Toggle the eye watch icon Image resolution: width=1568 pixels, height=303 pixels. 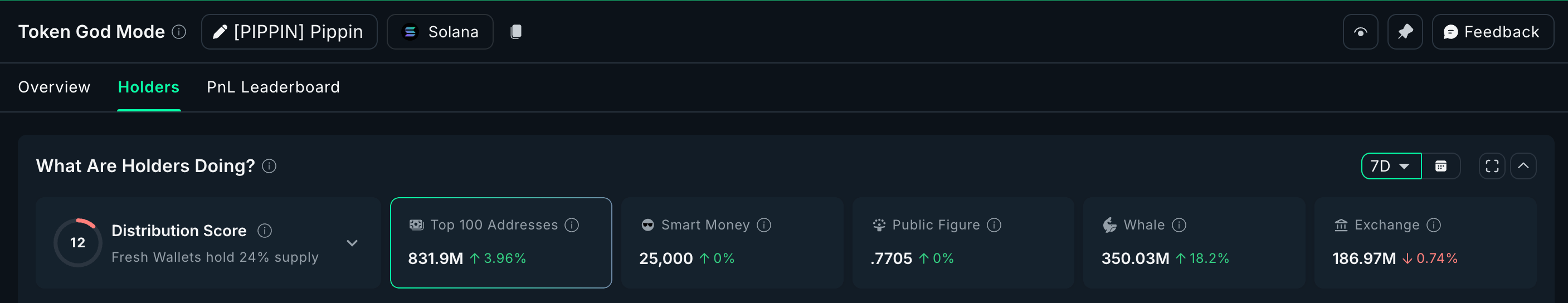click(1360, 32)
